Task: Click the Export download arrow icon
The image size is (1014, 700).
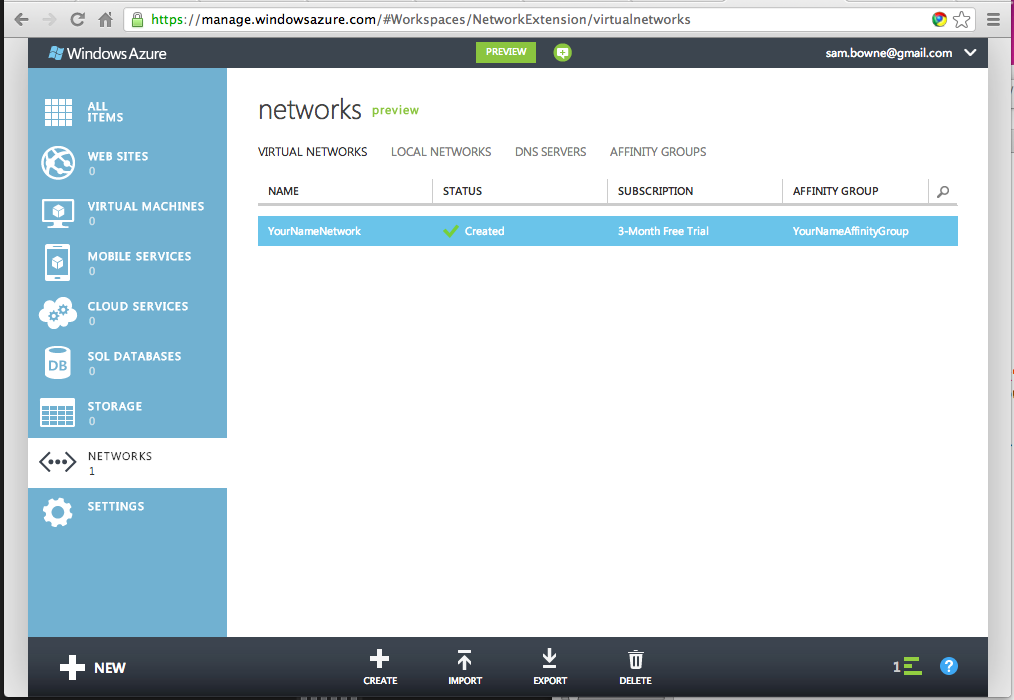Action: [550, 659]
